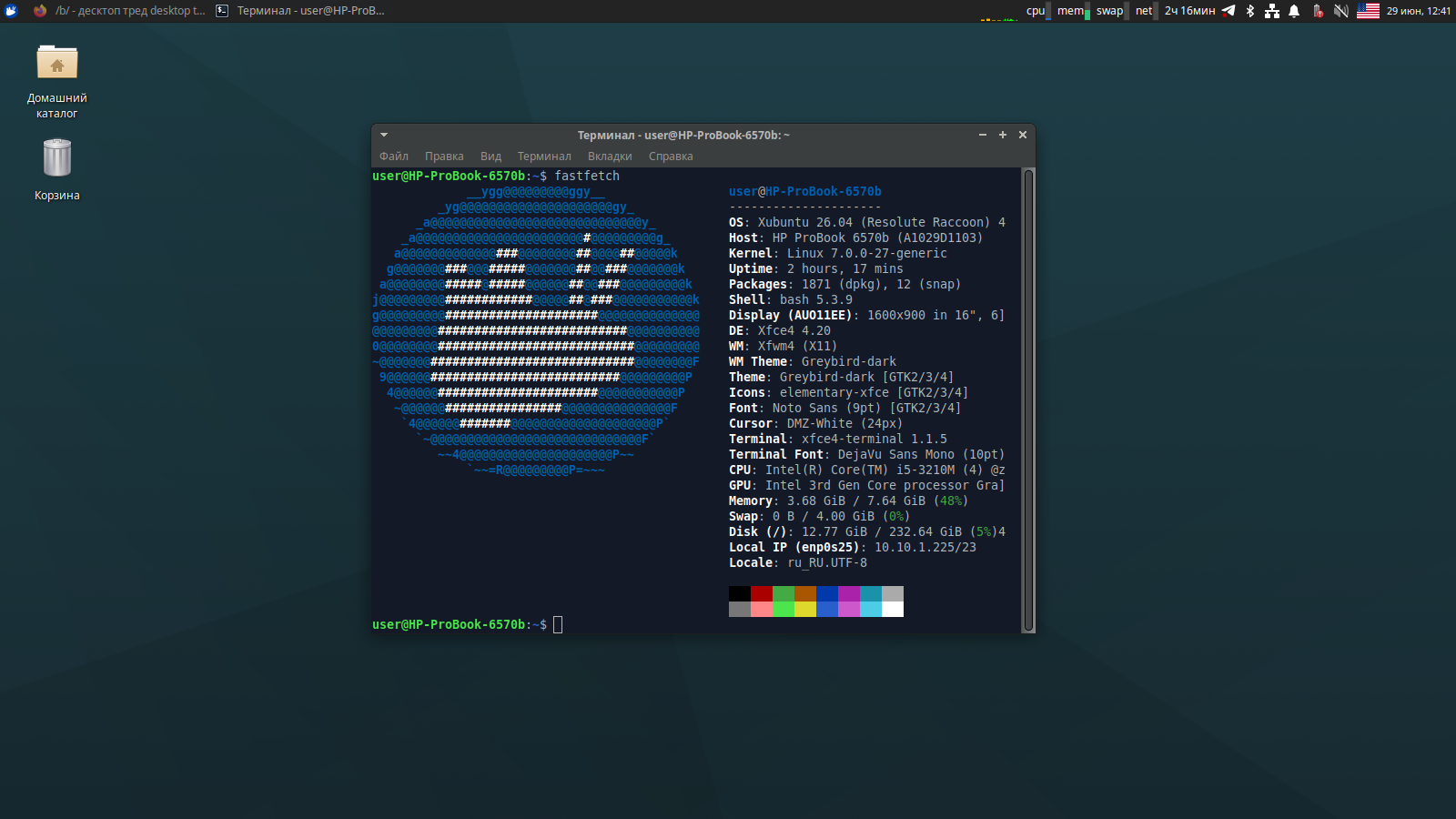Click the 'OS: Xubuntu 26.04' line
1456x819 pixels.
[x=867, y=223]
